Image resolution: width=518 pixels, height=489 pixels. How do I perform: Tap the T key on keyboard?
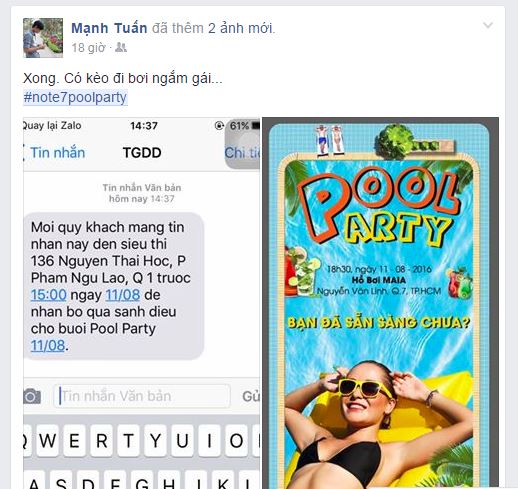click(128, 441)
